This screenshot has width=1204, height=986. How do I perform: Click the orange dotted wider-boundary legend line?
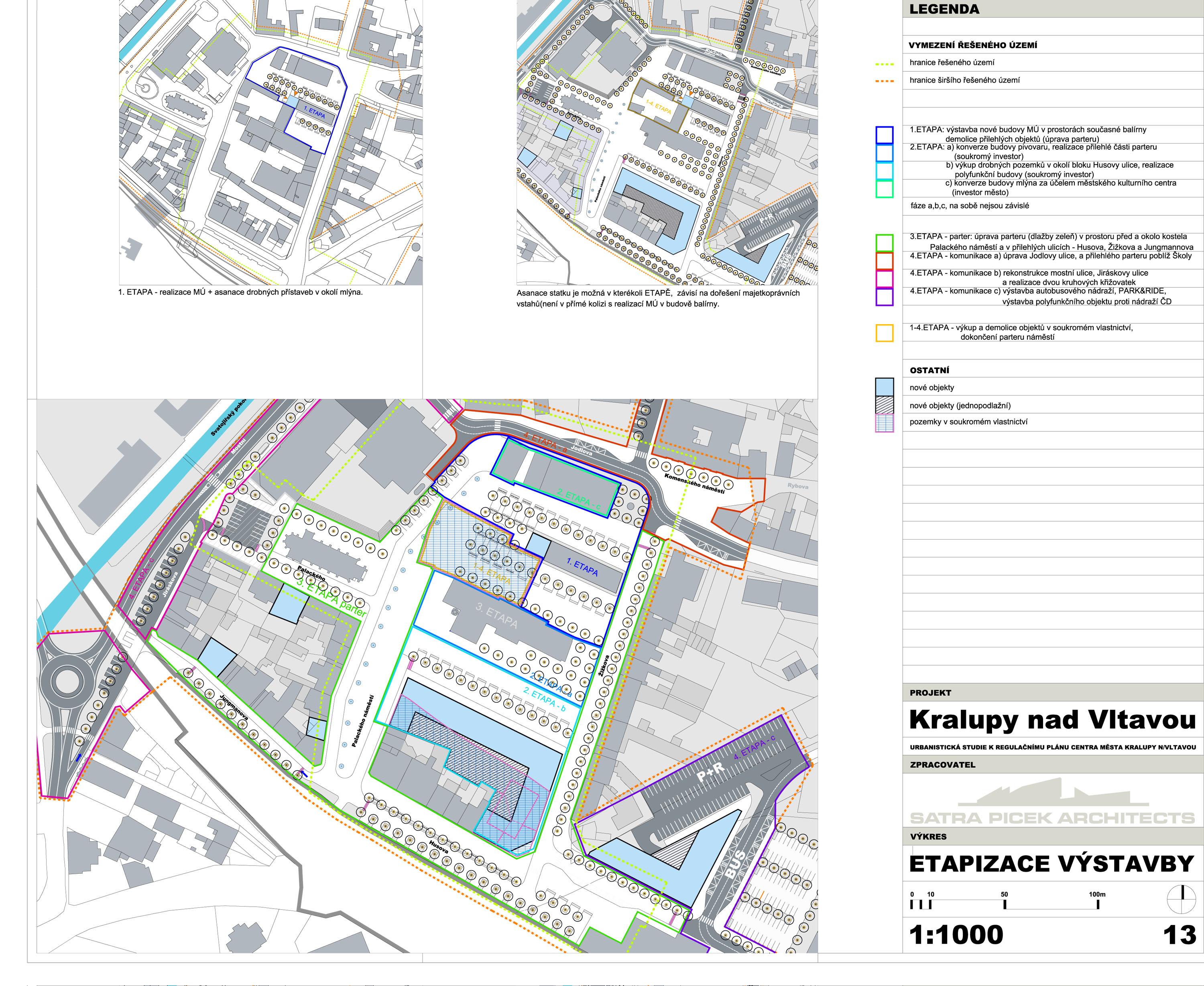coord(884,81)
